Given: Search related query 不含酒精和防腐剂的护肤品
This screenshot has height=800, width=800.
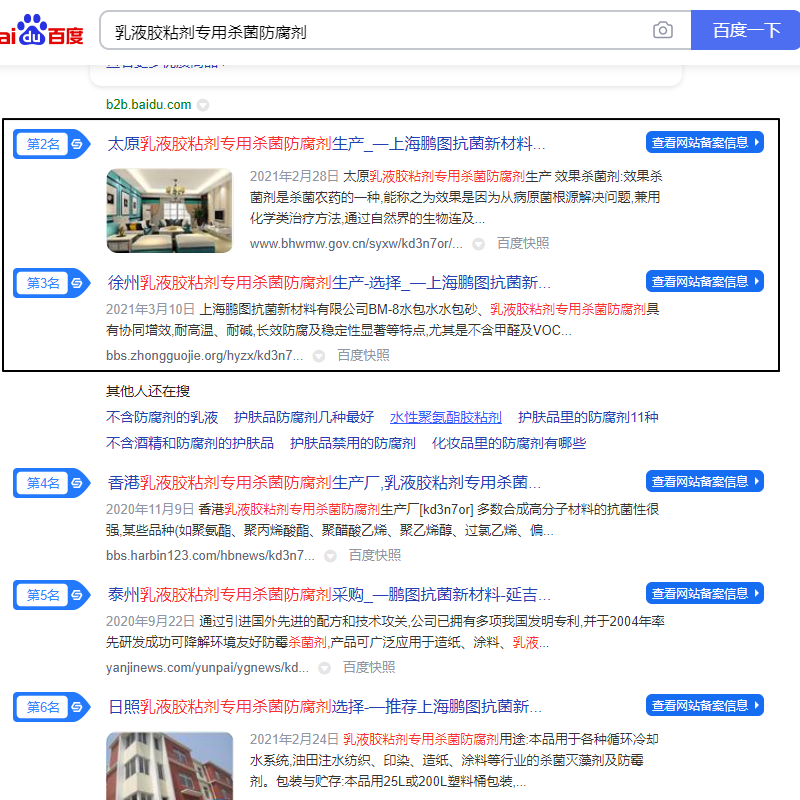Looking at the screenshot, I should click(x=189, y=443).
